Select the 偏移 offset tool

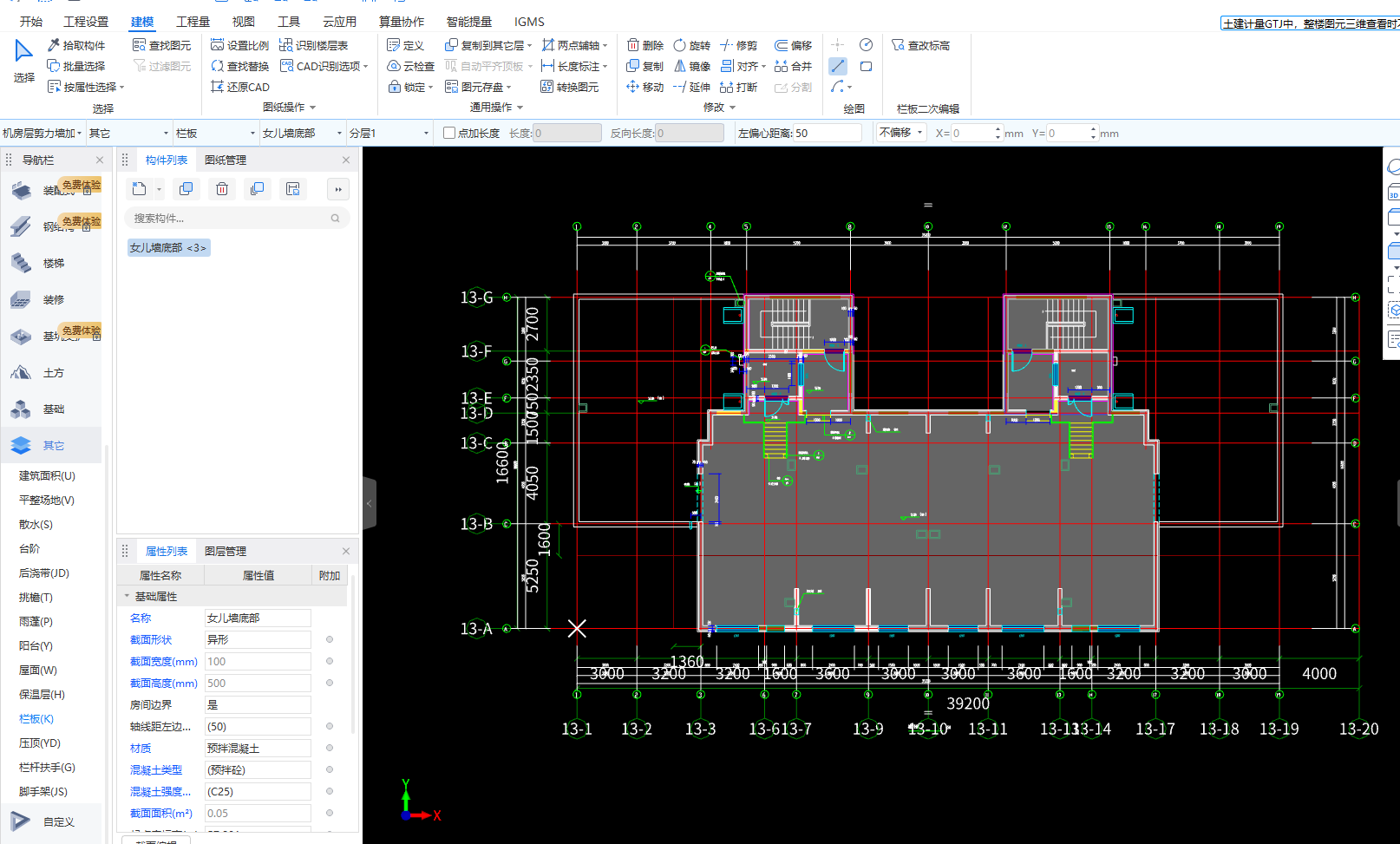(x=793, y=45)
